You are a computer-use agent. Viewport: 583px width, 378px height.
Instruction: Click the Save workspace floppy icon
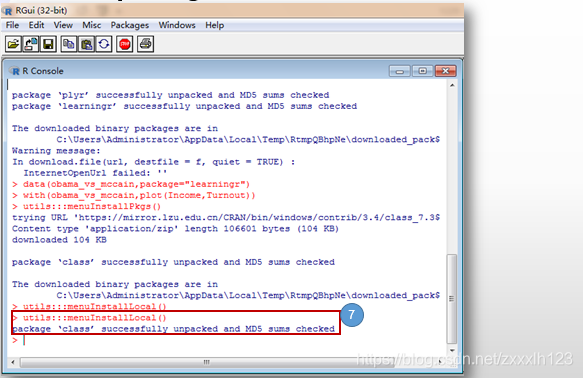pyautogui.click(x=48, y=44)
